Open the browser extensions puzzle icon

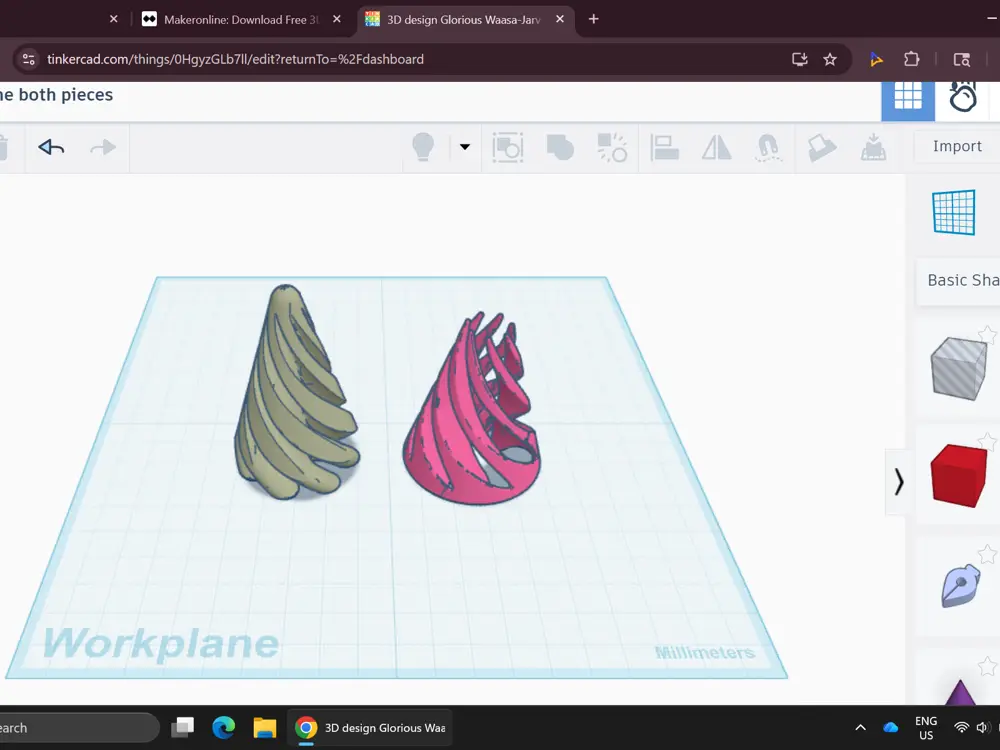coord(911,59)
